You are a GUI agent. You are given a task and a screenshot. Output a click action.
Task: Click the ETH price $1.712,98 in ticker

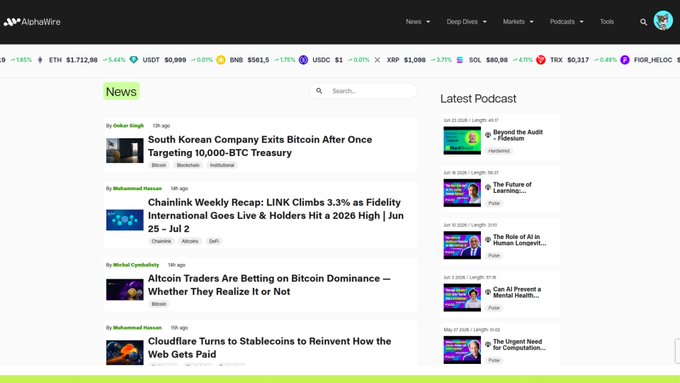[82, 60]
